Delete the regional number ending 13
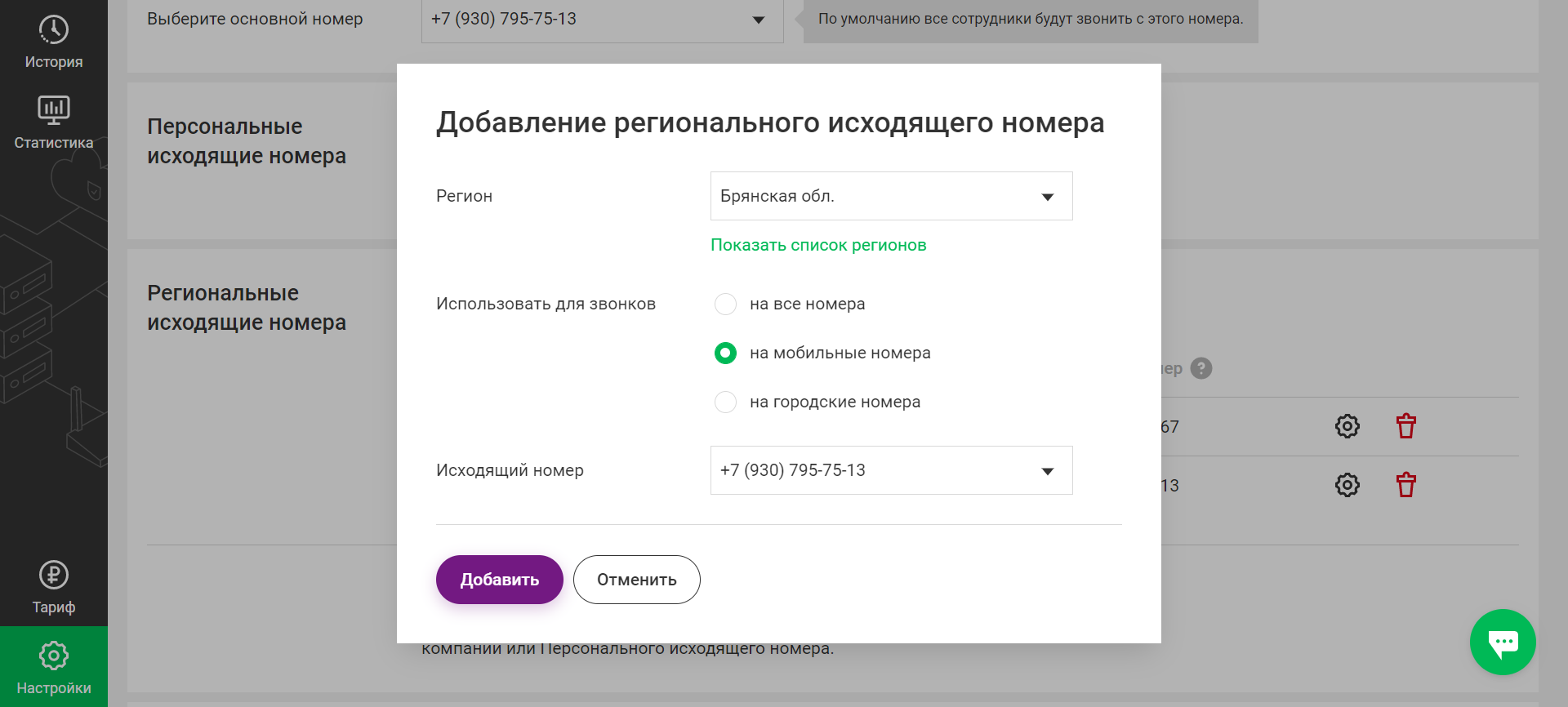1568x707 pixels. click(x=1405, y=485)
